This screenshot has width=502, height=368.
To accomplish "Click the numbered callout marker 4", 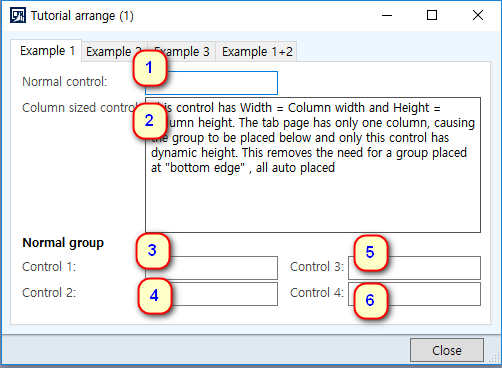I will [155, 296].
